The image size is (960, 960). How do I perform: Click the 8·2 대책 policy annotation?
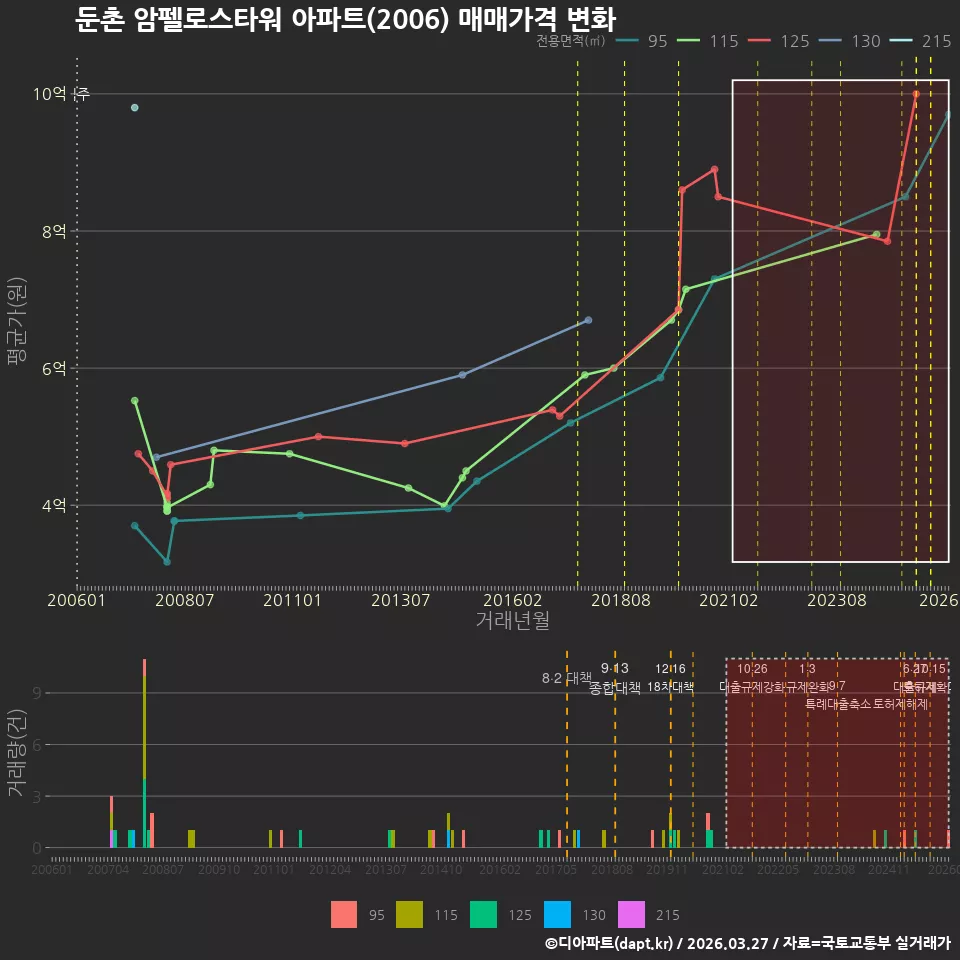coord(567,678)
